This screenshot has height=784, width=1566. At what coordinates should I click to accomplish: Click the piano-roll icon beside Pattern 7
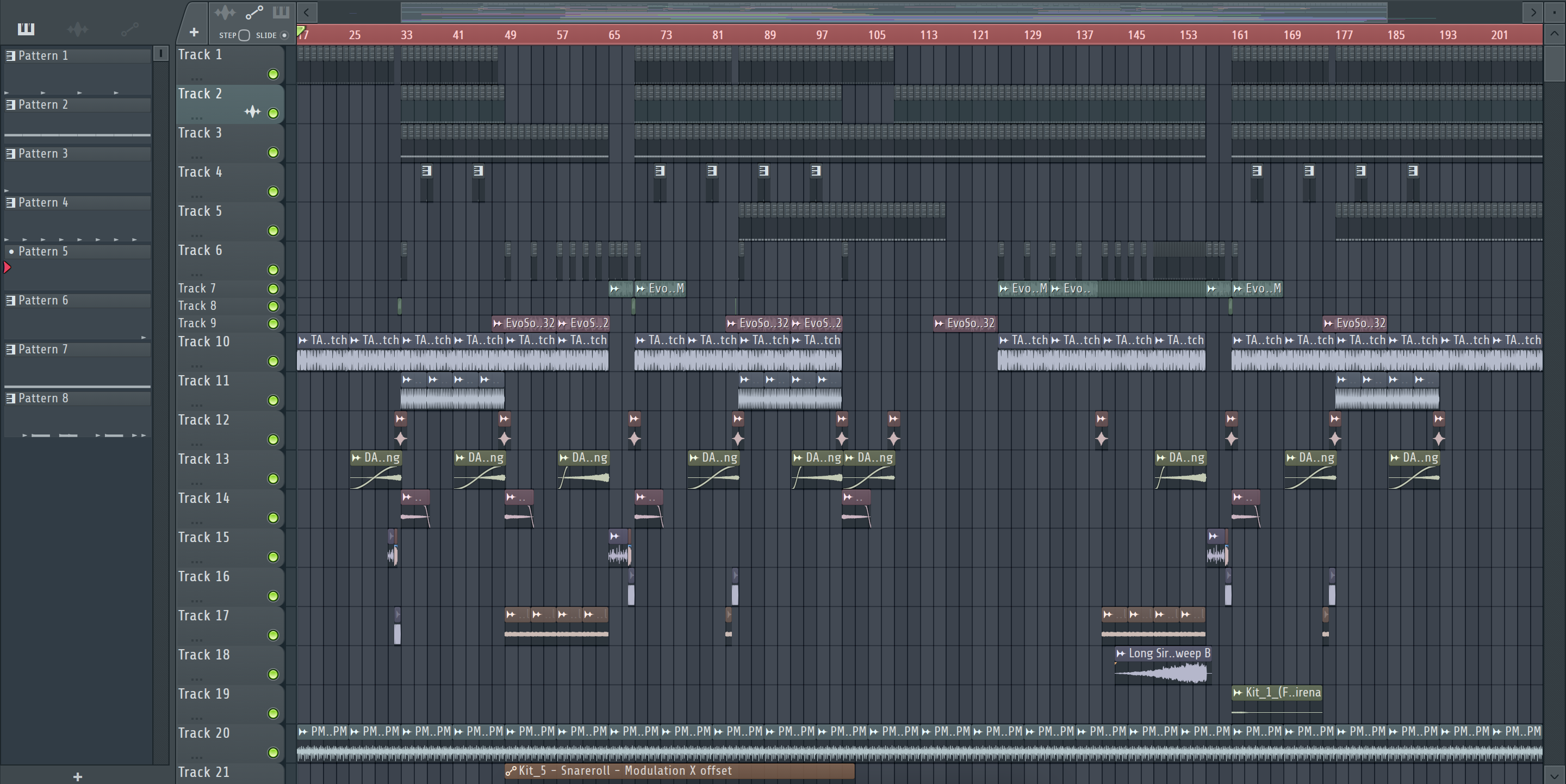[10, 350]
